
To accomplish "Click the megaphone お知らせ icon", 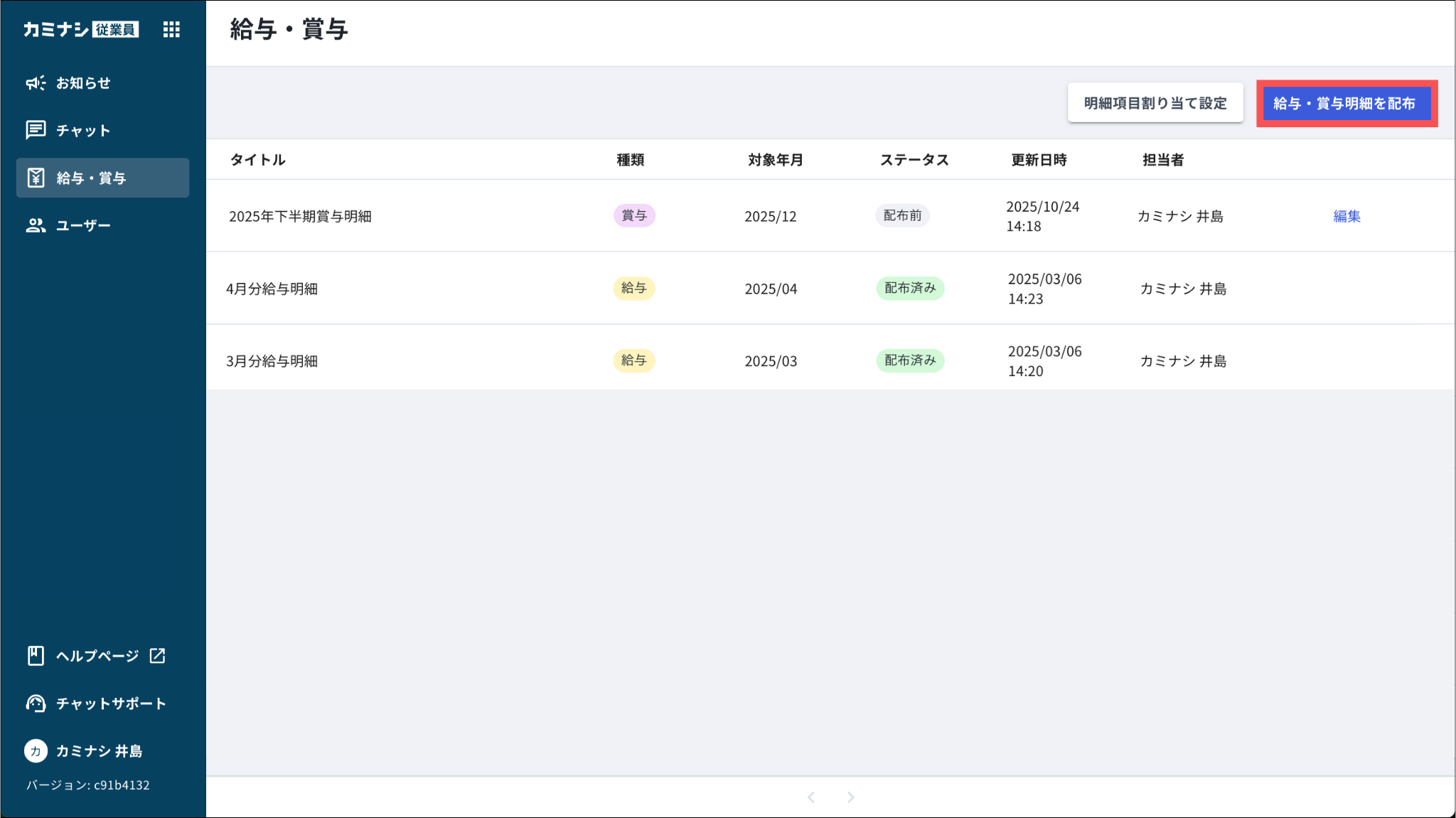I will [36, 83].
